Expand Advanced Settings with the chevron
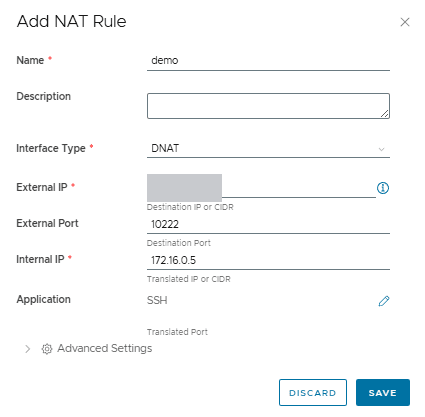The image size is (425, 417). (x=28, y=349)
